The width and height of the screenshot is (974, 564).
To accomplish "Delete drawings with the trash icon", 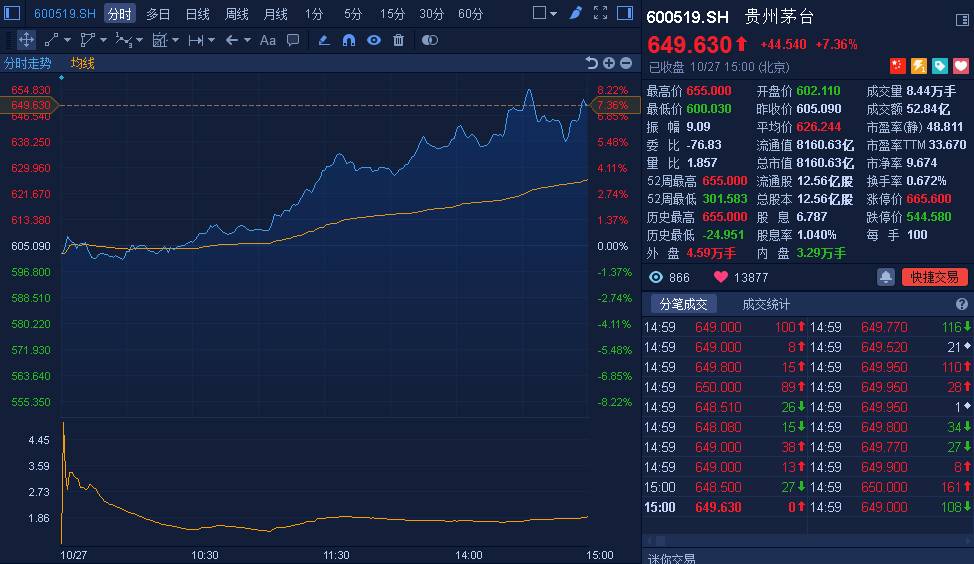I will tap(399, 40).
